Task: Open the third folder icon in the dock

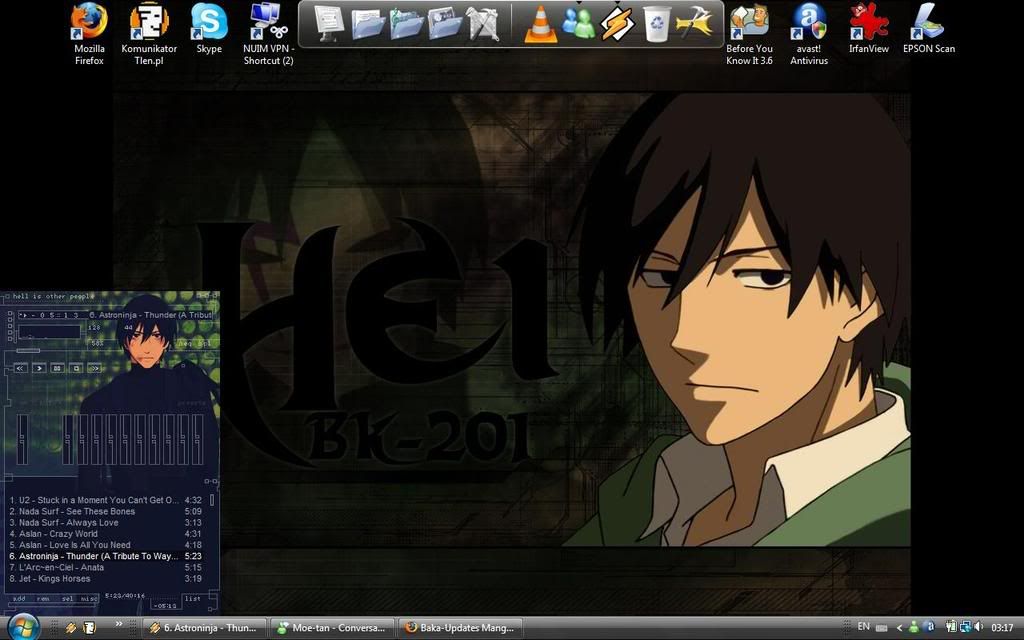Action: [x=445, y=24]
